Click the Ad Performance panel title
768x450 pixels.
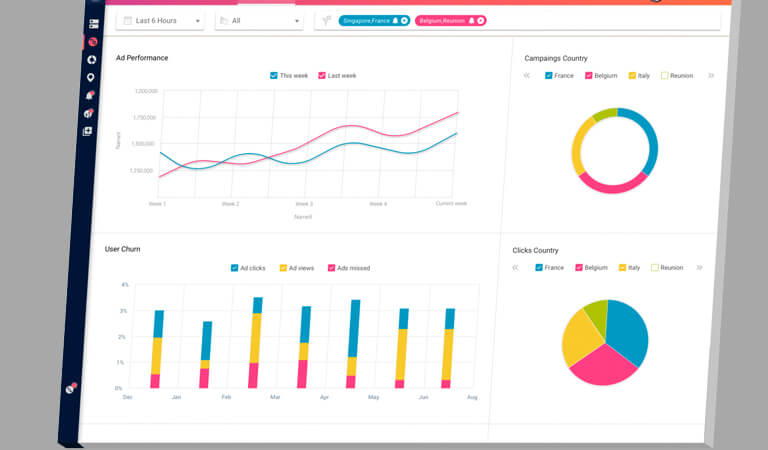(142, 58)
